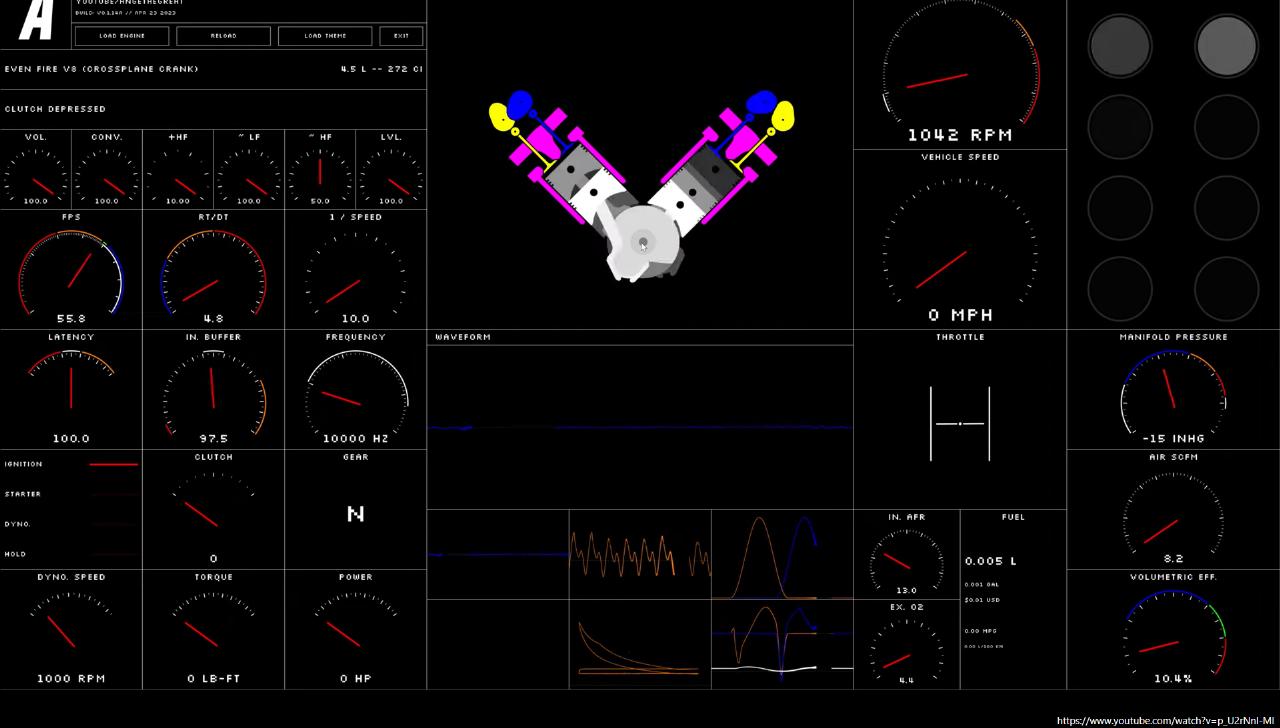Click the crankshaft hub at engine center

pos(643,243)
